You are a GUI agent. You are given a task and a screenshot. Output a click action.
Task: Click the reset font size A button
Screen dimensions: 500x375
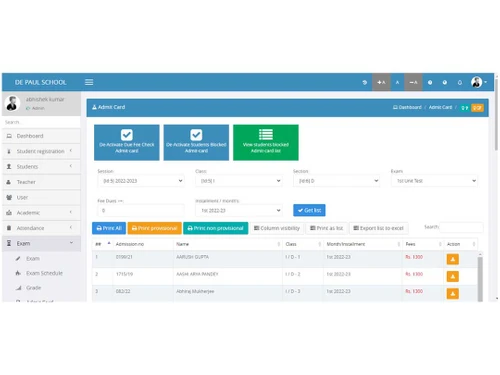[x=397, y=82]
